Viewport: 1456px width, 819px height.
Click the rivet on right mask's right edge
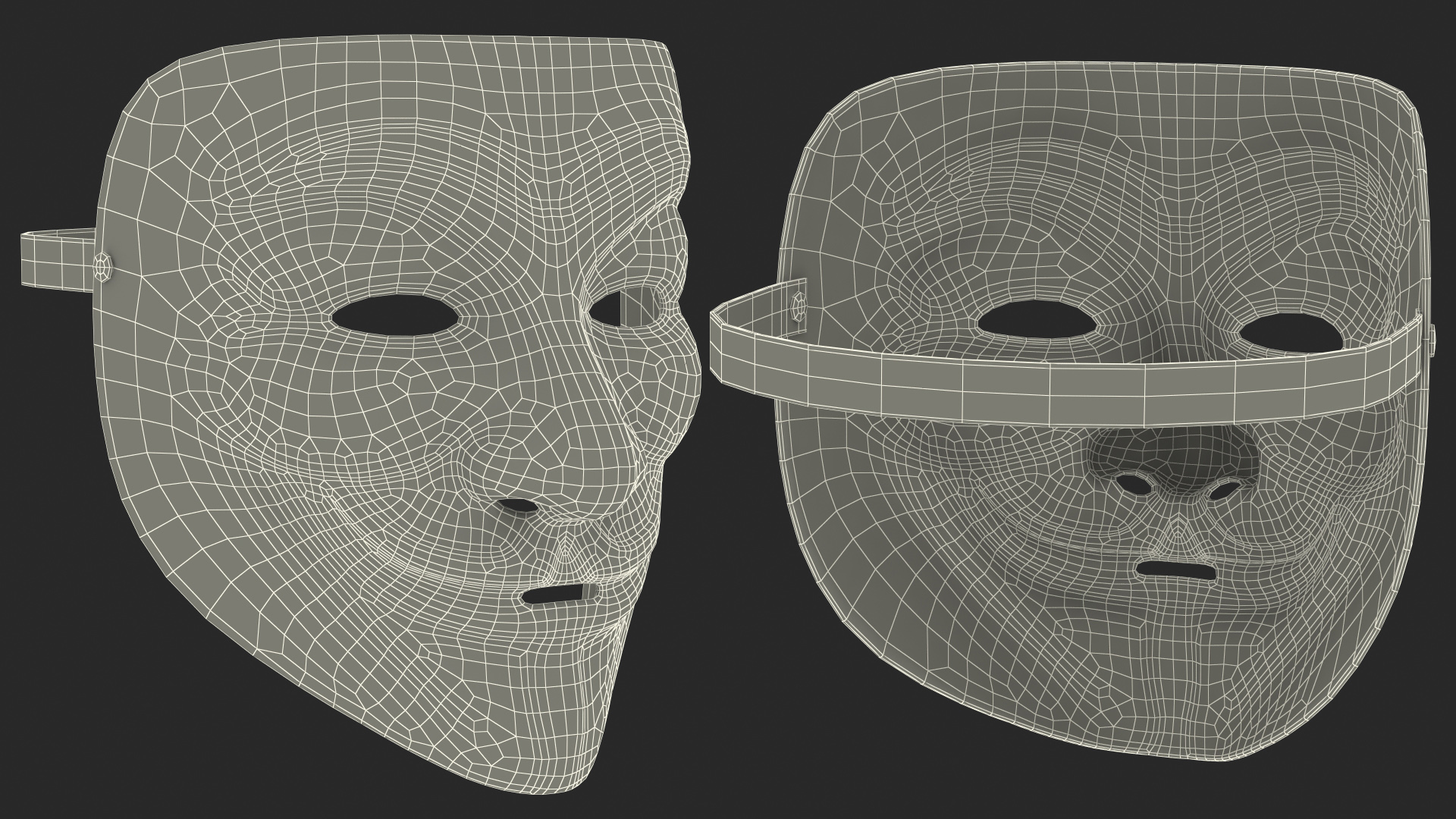(1433, 339)
